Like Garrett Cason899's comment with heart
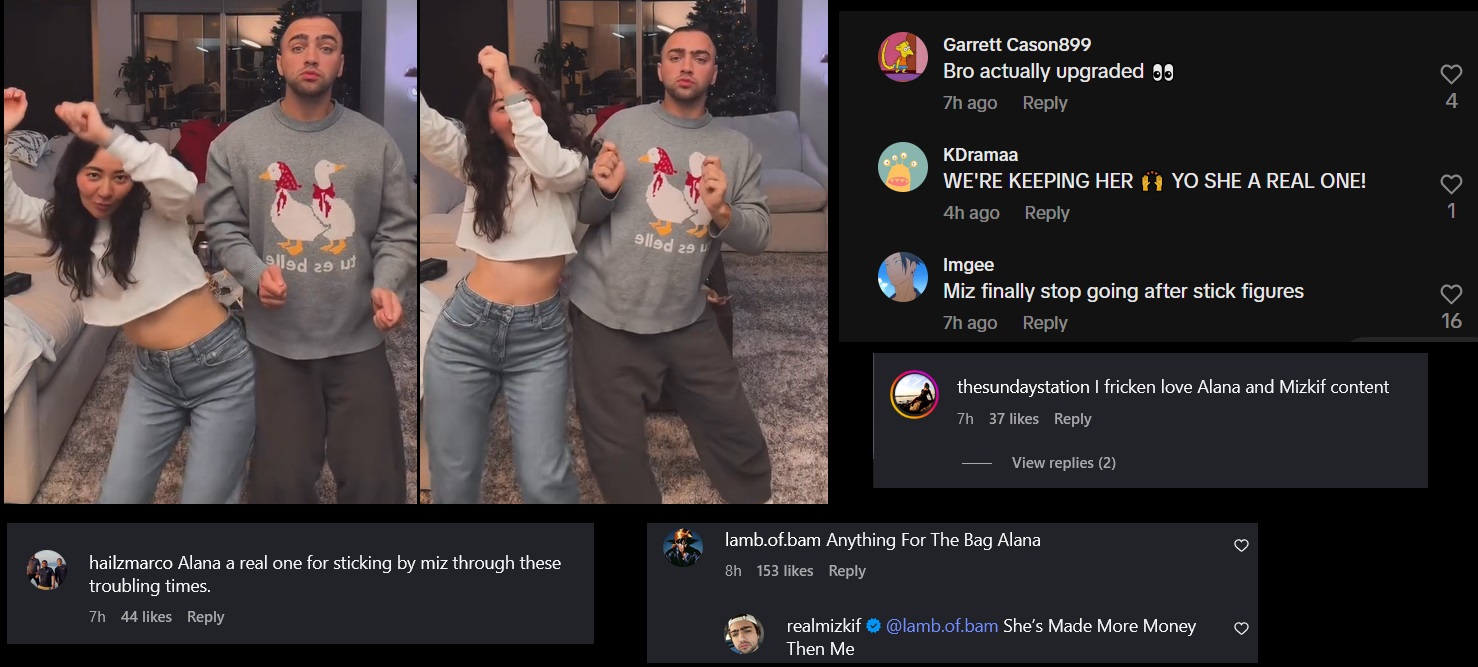Screen dimensions: 1478x667 click(x=1451, y=74)
